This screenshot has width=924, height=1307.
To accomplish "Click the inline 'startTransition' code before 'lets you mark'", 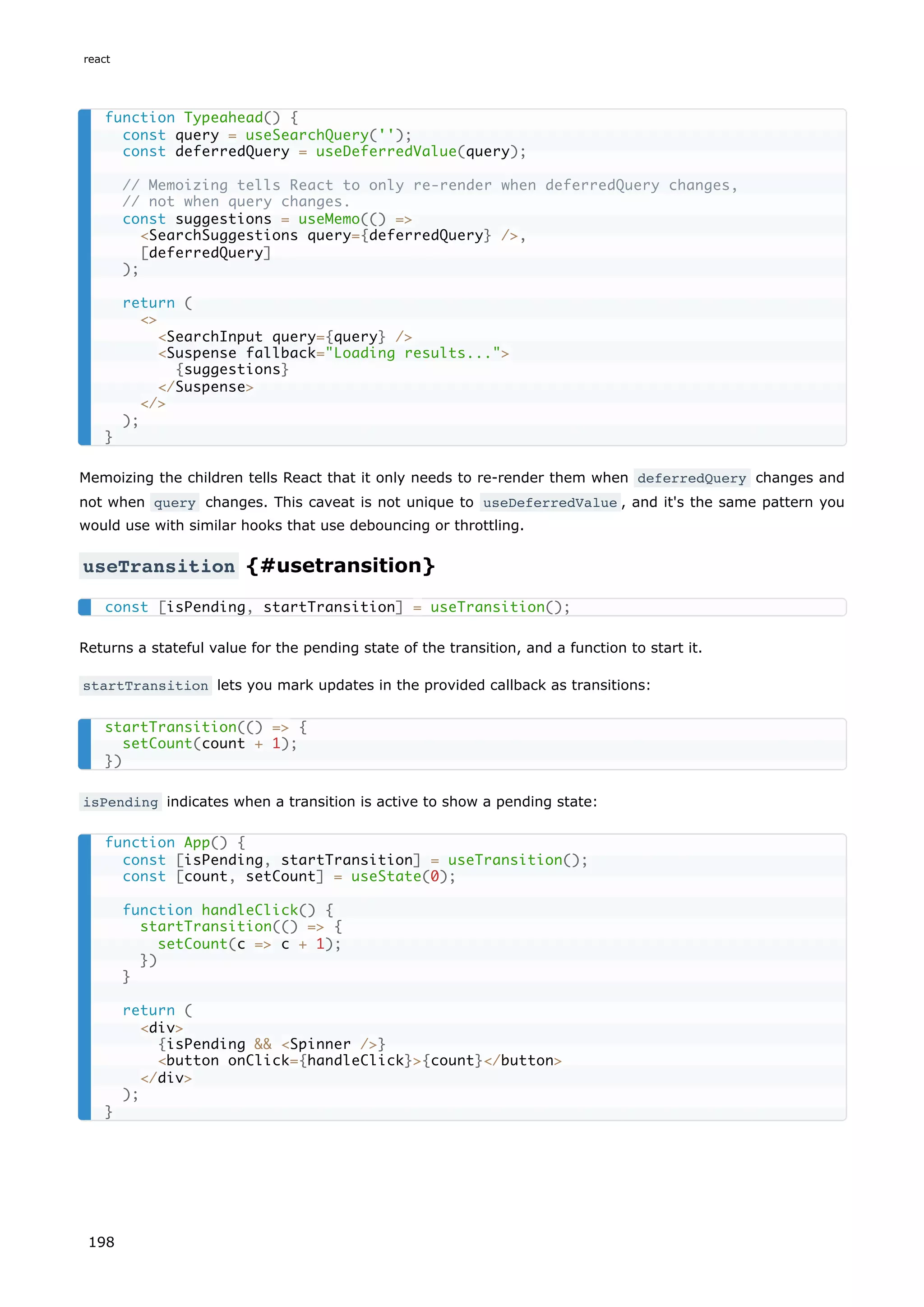I will (x=146, y=686).
